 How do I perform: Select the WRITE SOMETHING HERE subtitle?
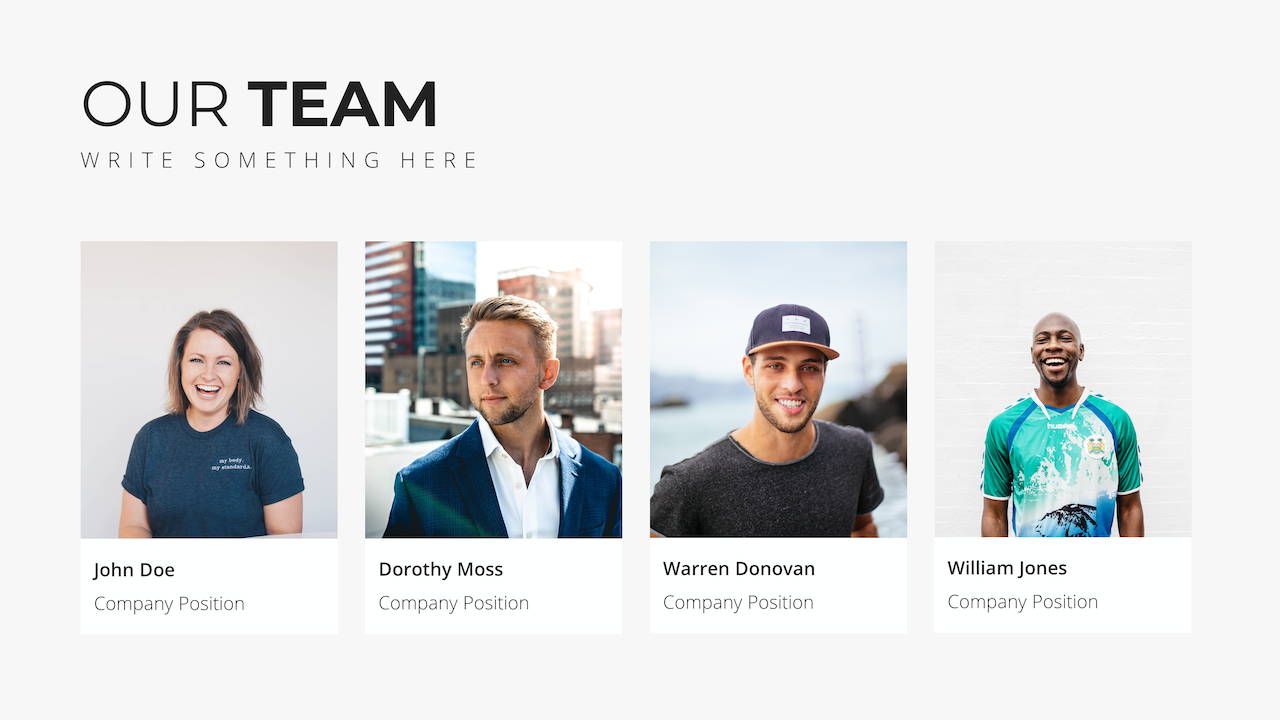tap(280, 160)
